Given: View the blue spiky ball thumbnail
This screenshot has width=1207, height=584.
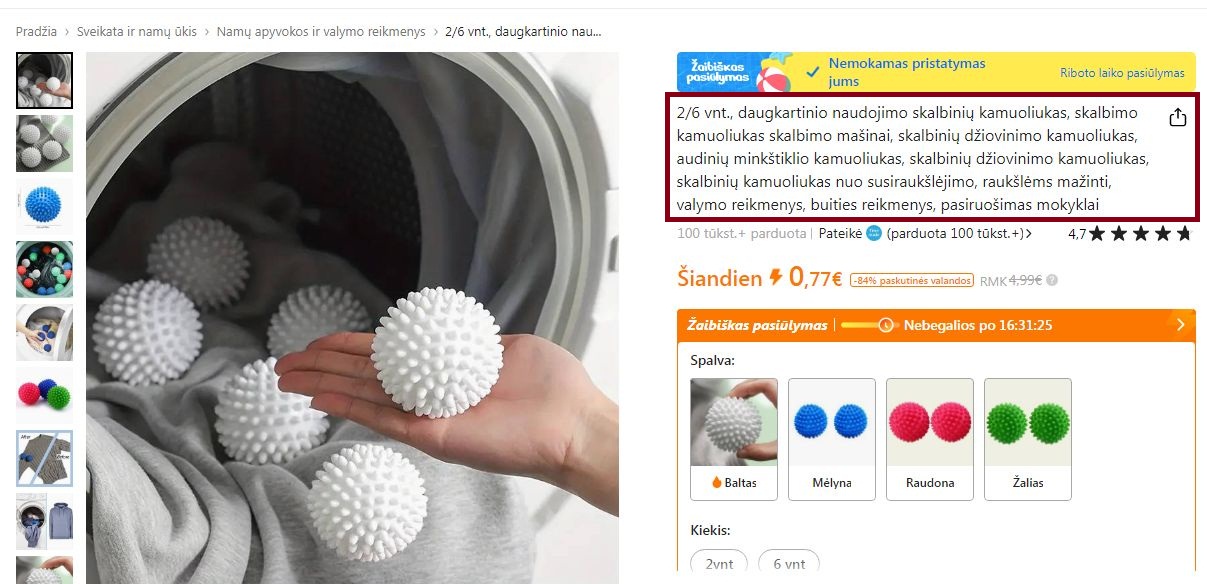Looking at the screenshot, I should 44,206.
